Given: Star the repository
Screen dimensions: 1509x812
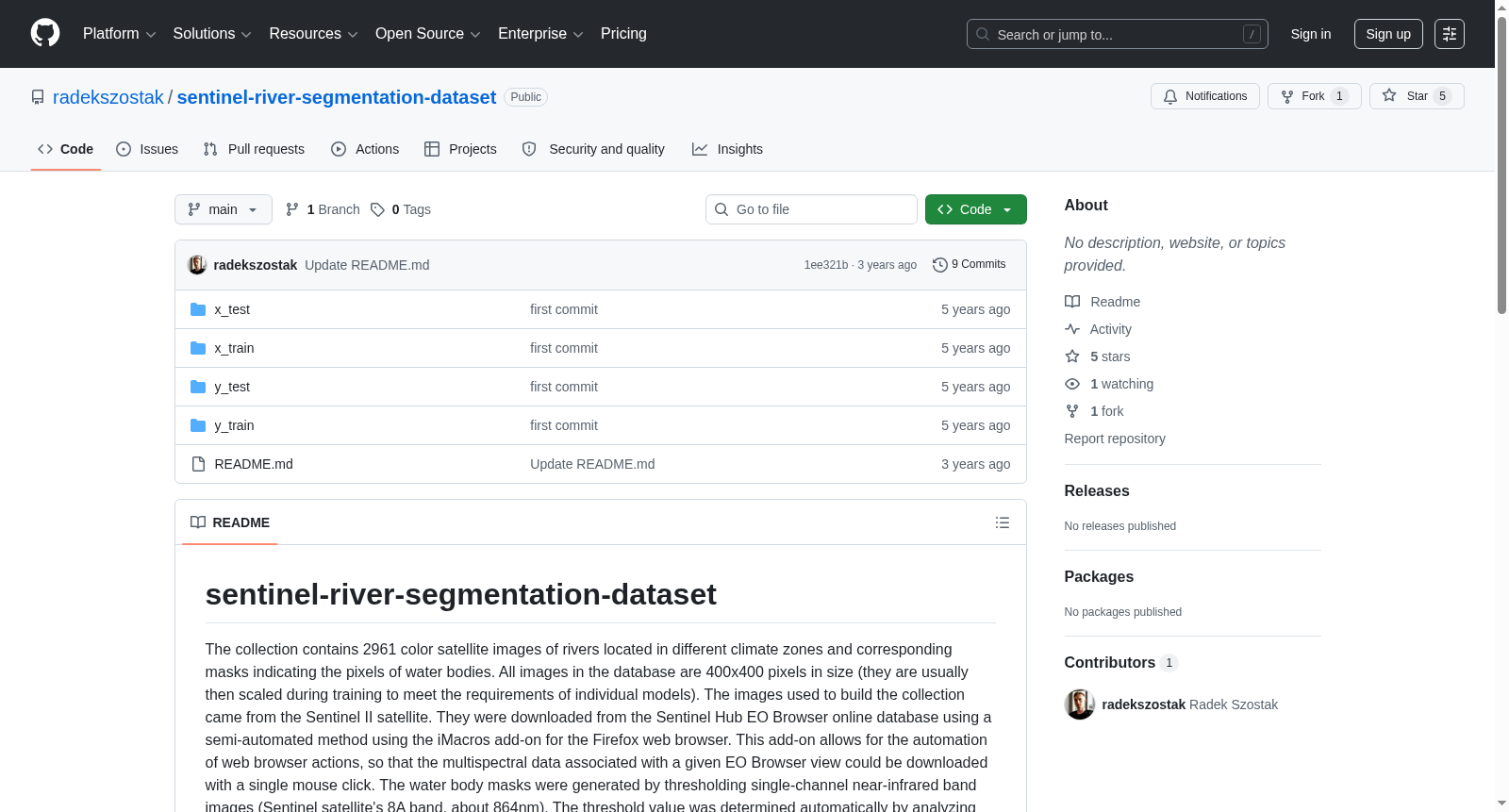Looking at the screenshot, I should click(1417, 96).
